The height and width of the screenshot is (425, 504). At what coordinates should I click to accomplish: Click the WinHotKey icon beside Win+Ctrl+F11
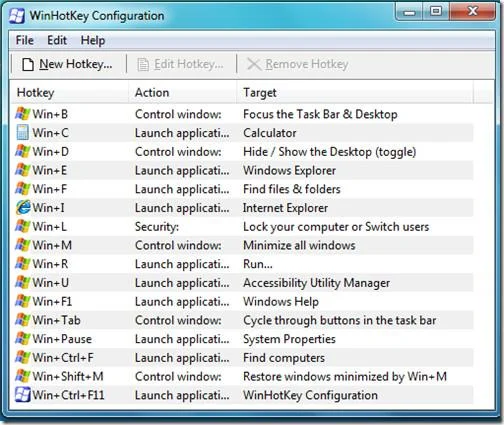(x=23, y=395)
